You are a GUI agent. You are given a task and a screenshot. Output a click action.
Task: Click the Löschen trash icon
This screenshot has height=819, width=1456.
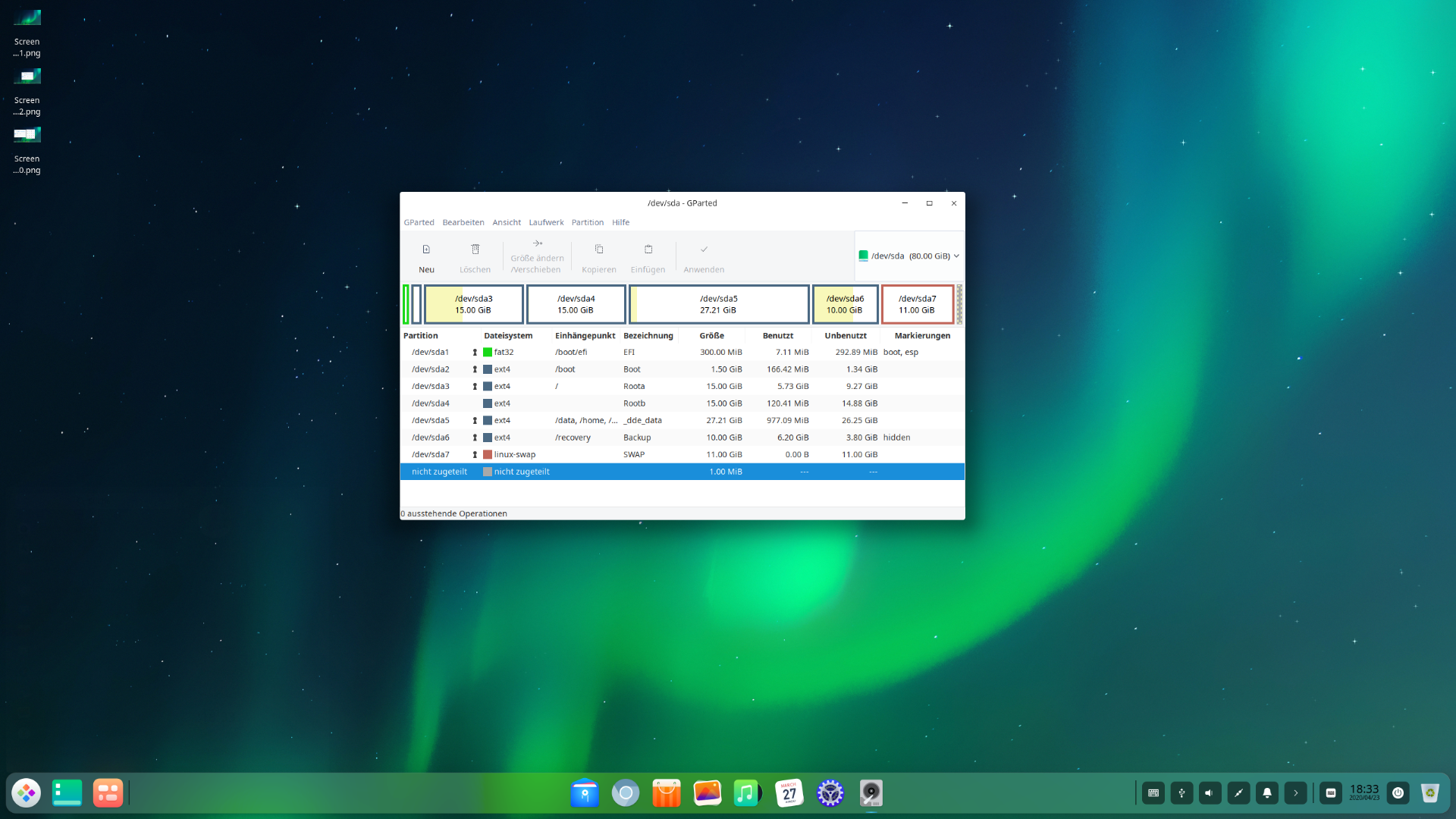coord(475,249)
